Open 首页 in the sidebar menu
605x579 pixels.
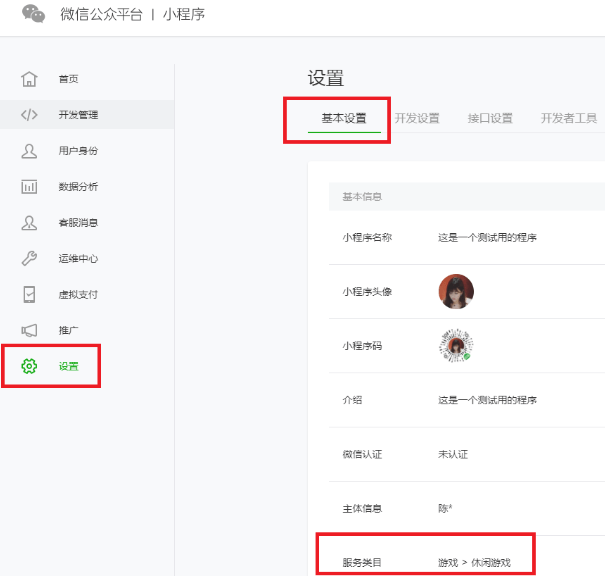68,79
